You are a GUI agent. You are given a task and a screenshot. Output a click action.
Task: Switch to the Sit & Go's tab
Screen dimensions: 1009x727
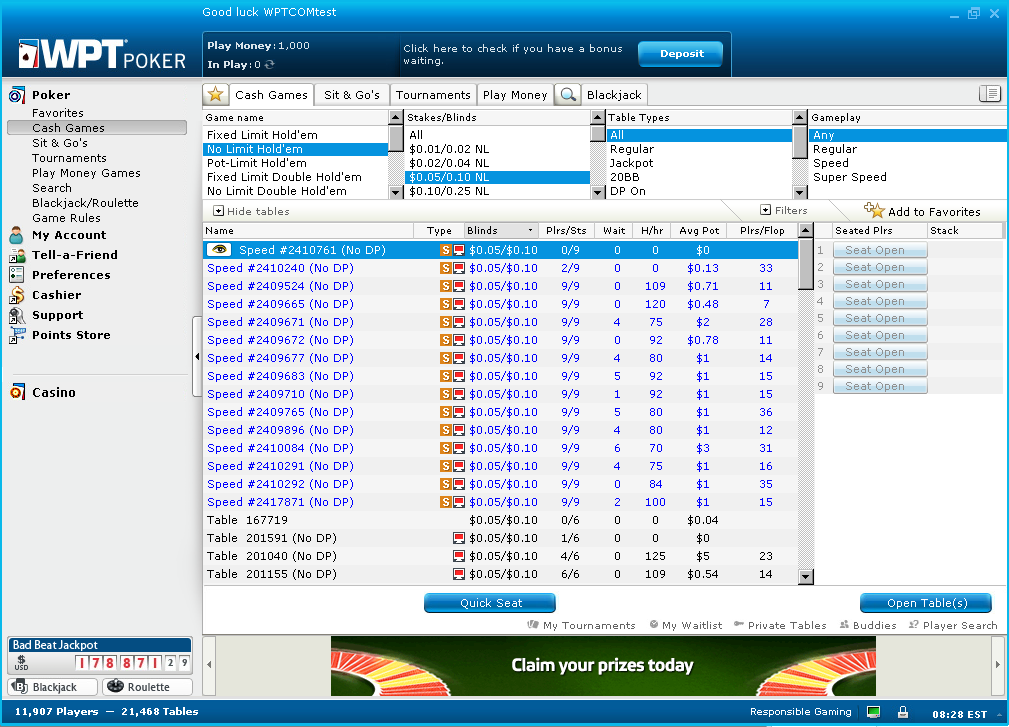(x=352, y=95)
